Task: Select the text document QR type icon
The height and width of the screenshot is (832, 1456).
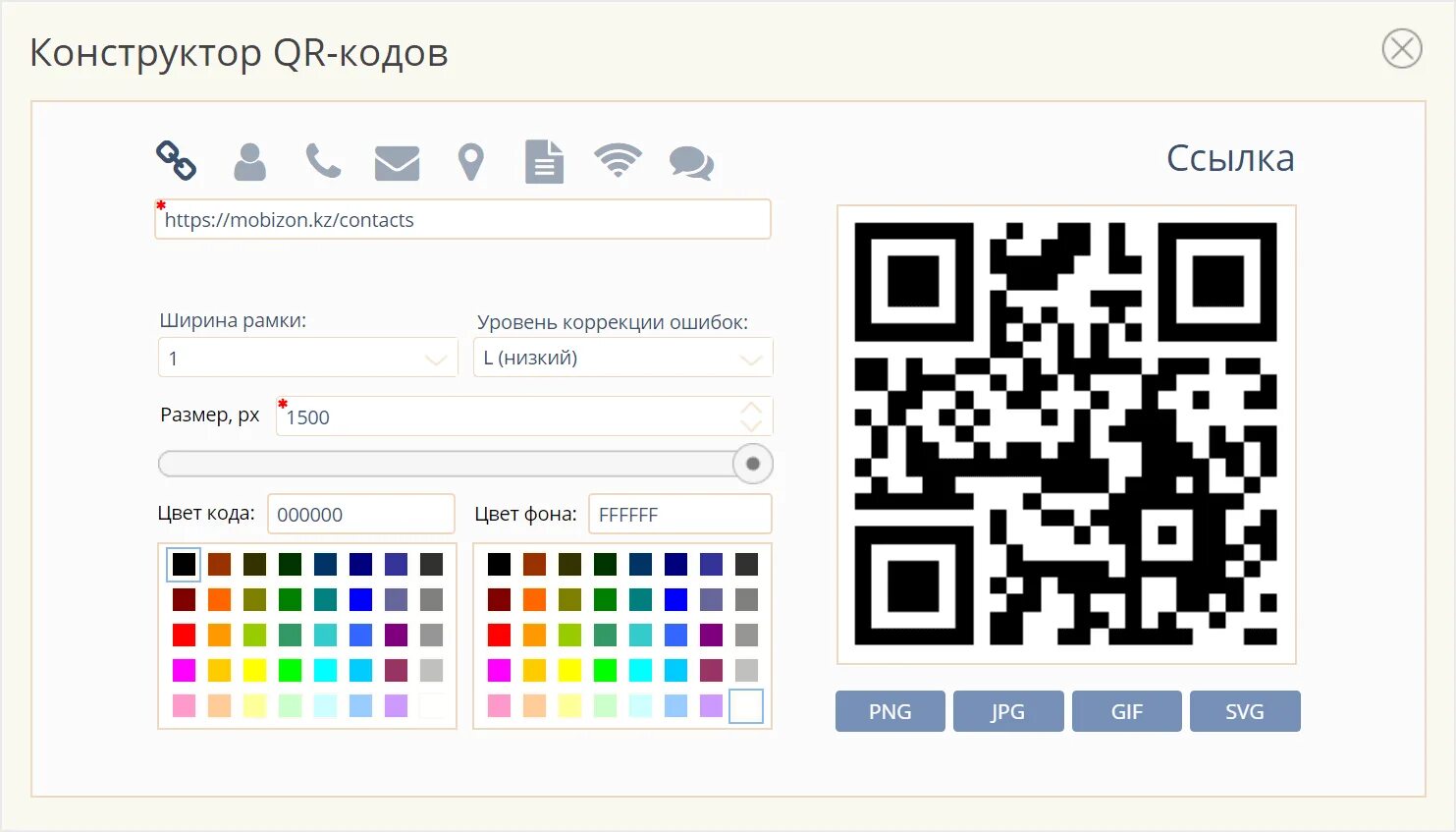Action: 545,162
